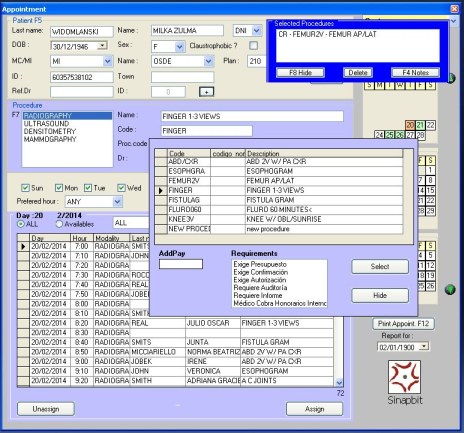The width and height of the screenshot is (464, 433).
Task: Select ULTRASOUND in the procedure list
Action: [46, 124]
